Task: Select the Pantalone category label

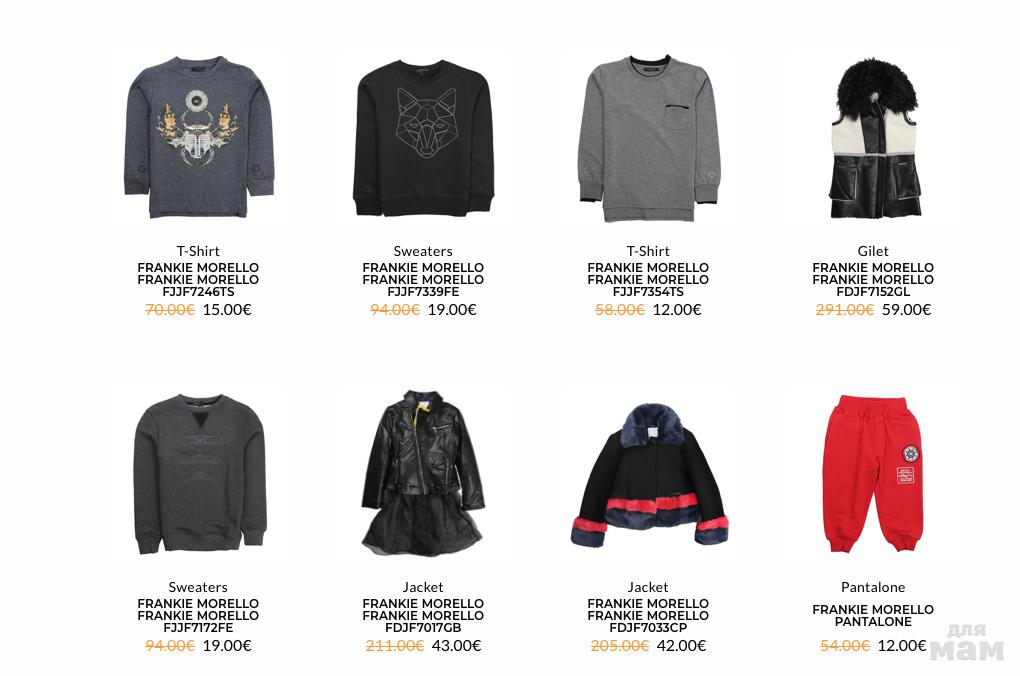Action: coord(873,588)
